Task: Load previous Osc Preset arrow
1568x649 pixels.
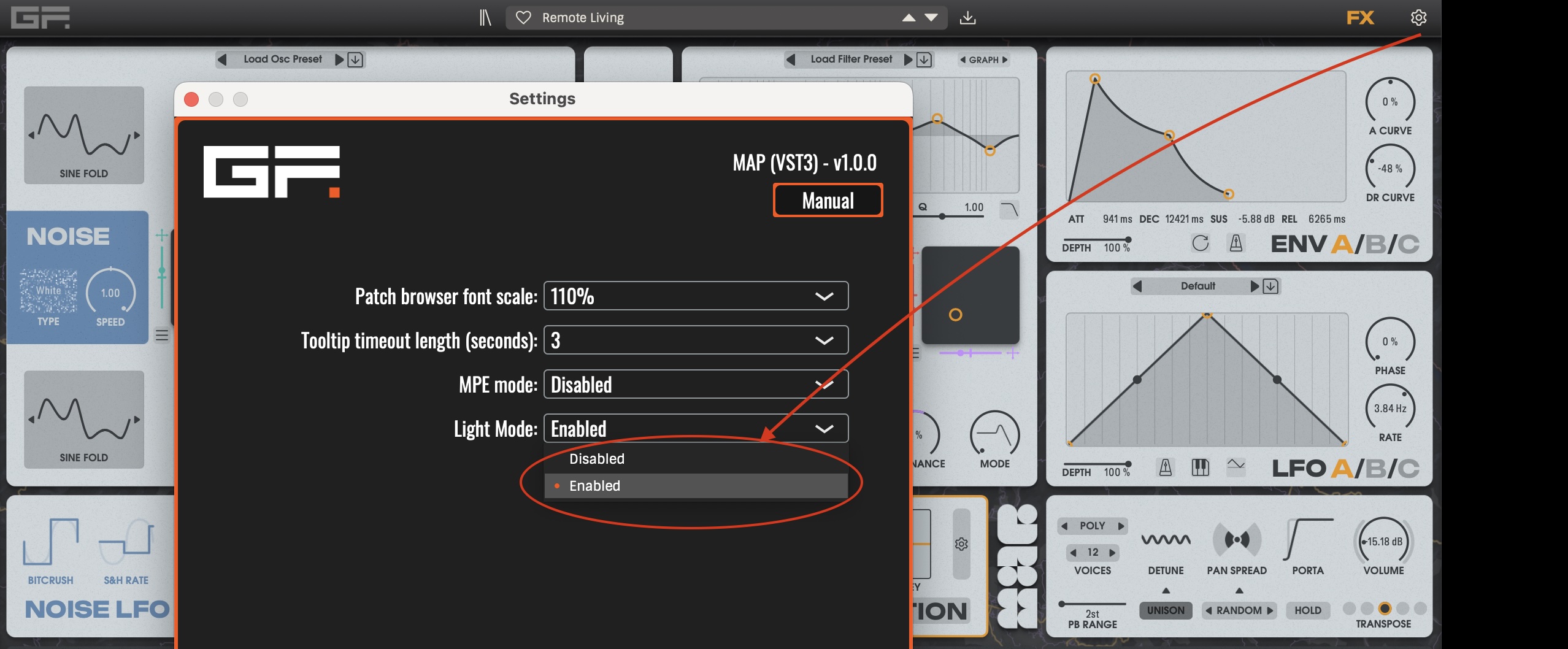Action: (x=223, y=60)
